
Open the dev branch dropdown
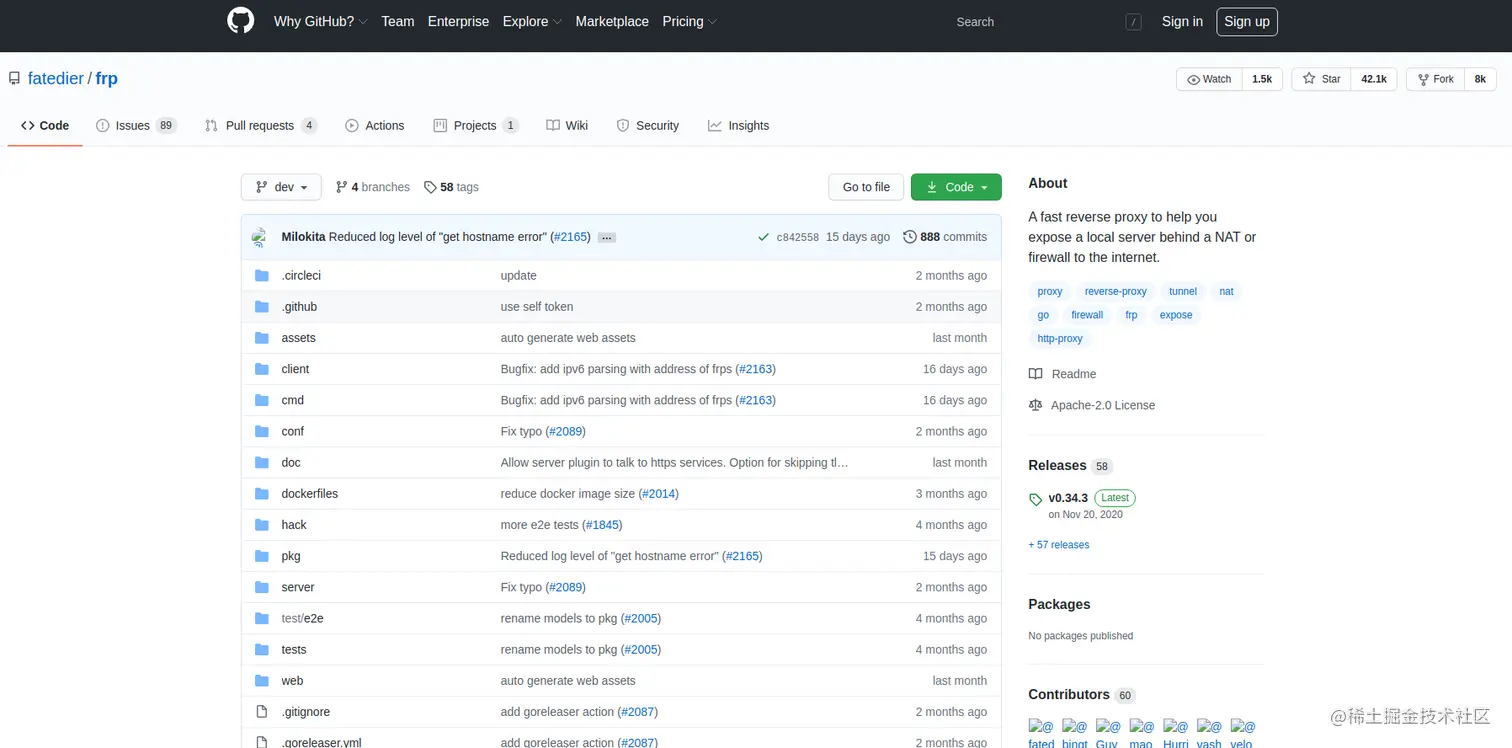click(281, 187)
